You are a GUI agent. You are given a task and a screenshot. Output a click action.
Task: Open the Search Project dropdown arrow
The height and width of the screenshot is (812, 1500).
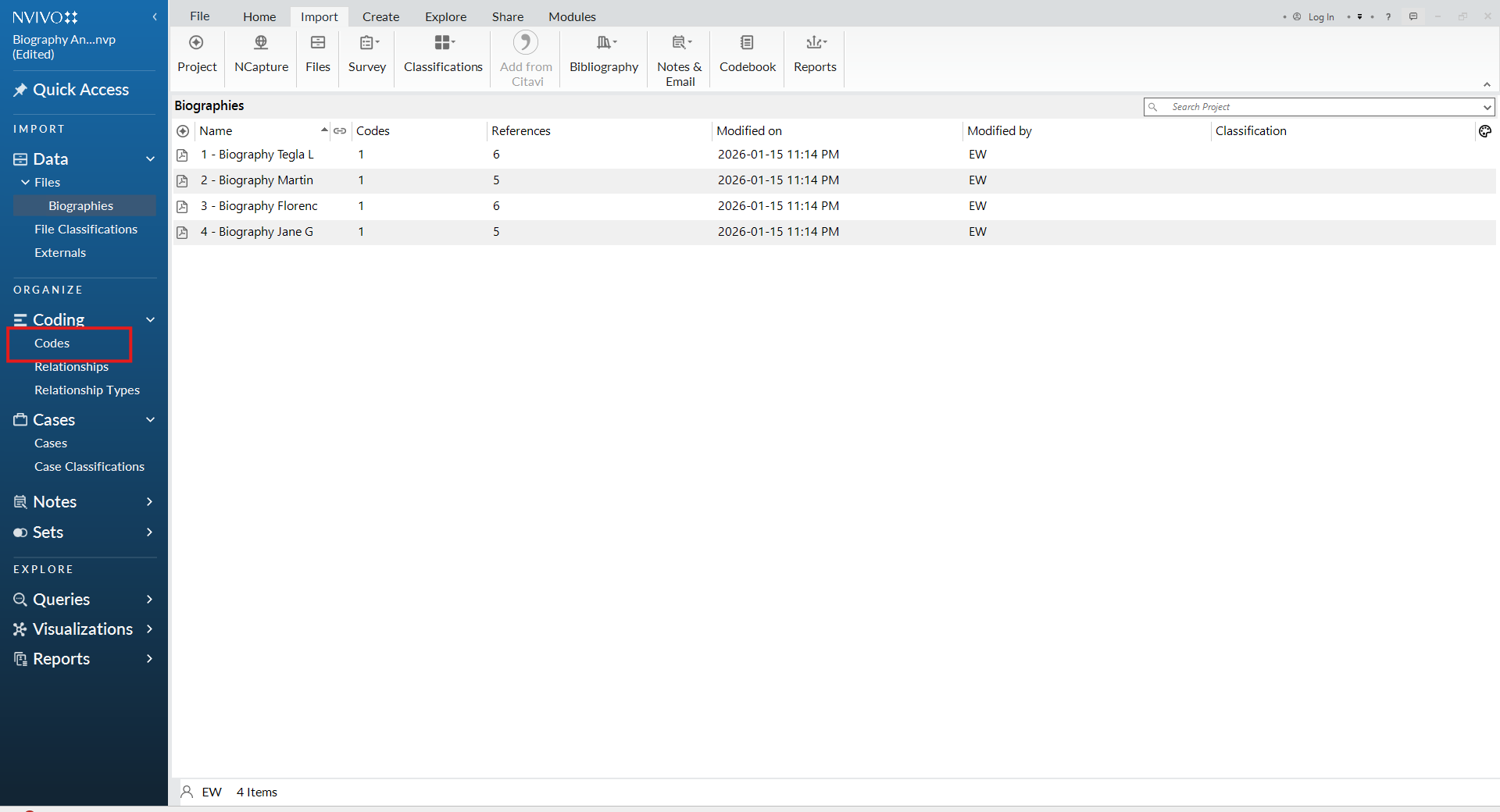click(x=1486, y=107)
